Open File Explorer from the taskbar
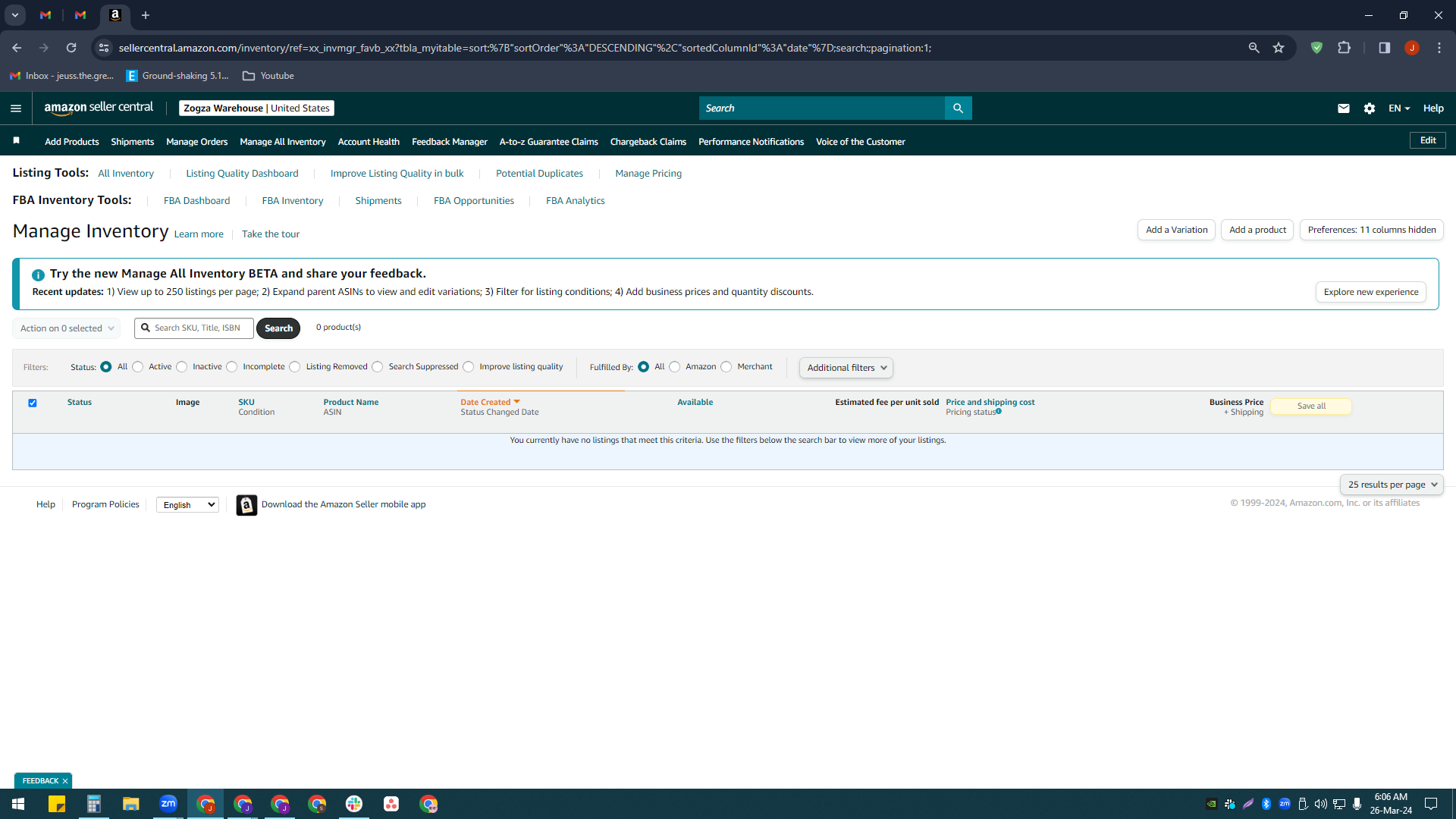Viewport: 1456px width, 819px height. click(x=131, y=804)
